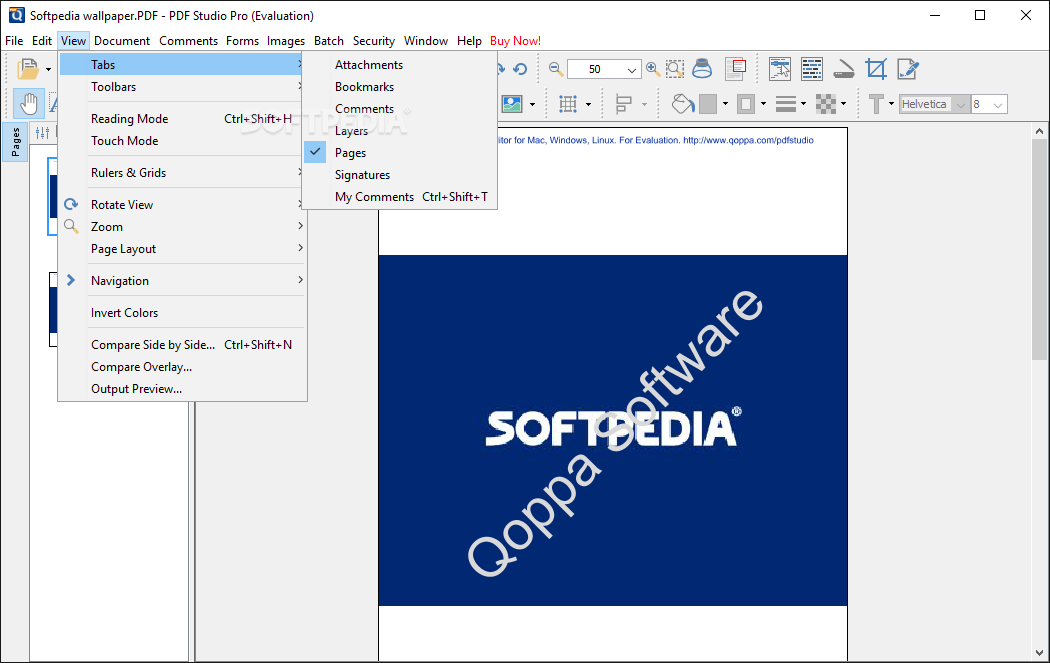Open the Edit menu
The image size is (1050, 663).
pyautogui.click(x=42, y=41)
